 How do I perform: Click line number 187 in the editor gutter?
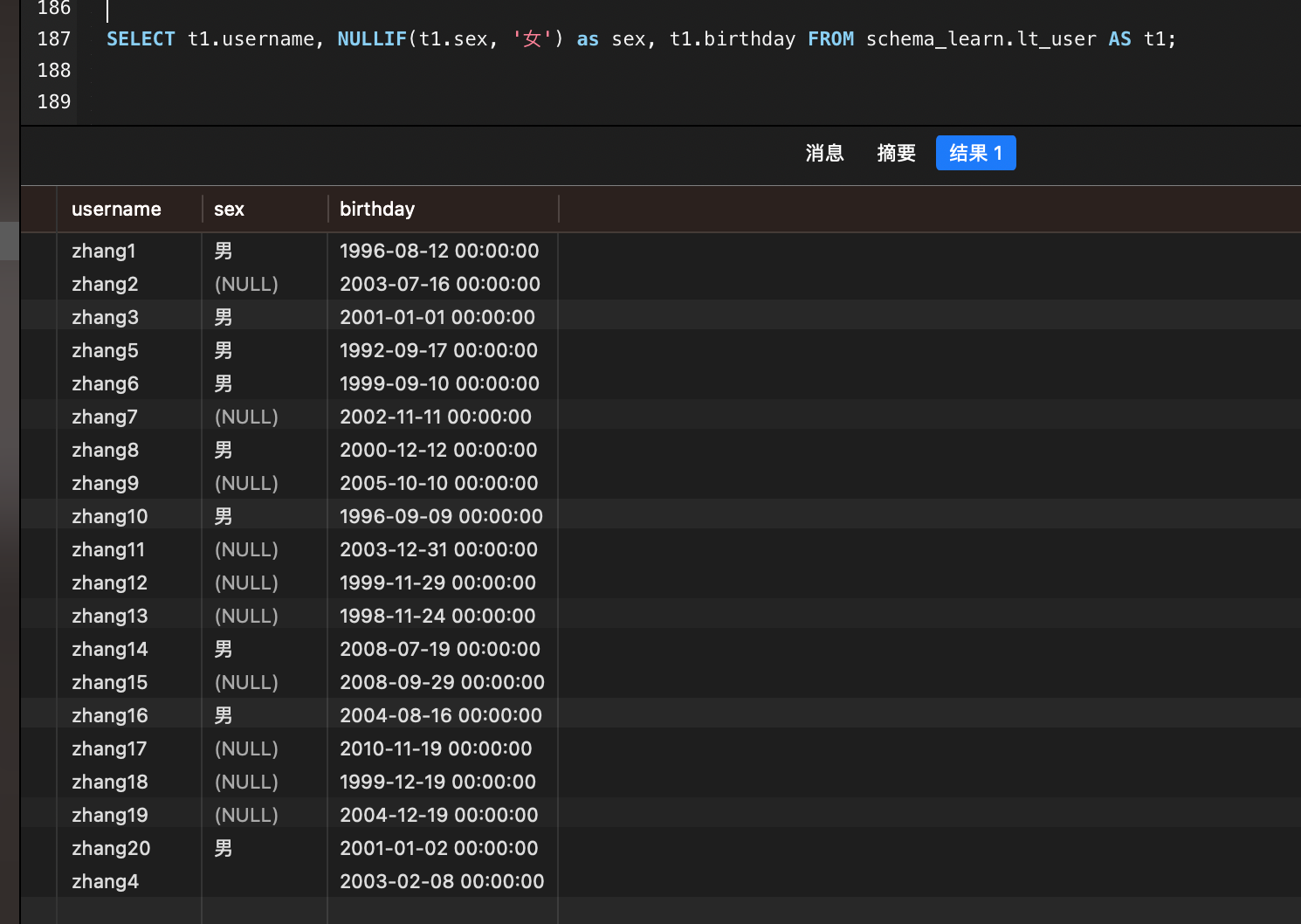pyautogui.click(x=54, y=39)
